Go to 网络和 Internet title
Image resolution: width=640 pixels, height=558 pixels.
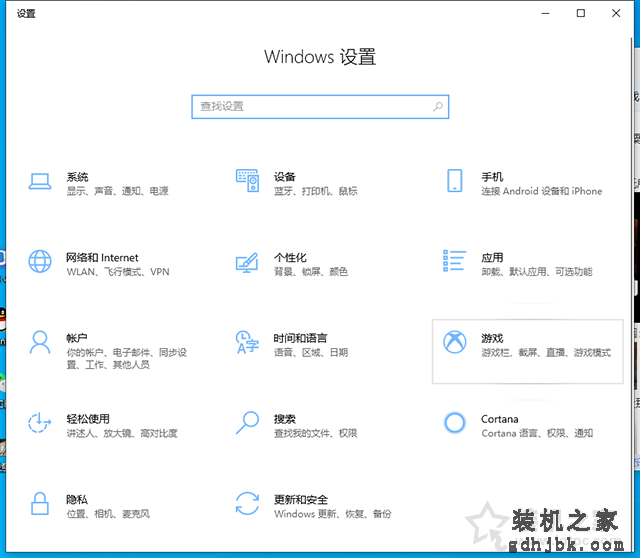(x=102, y=258)
